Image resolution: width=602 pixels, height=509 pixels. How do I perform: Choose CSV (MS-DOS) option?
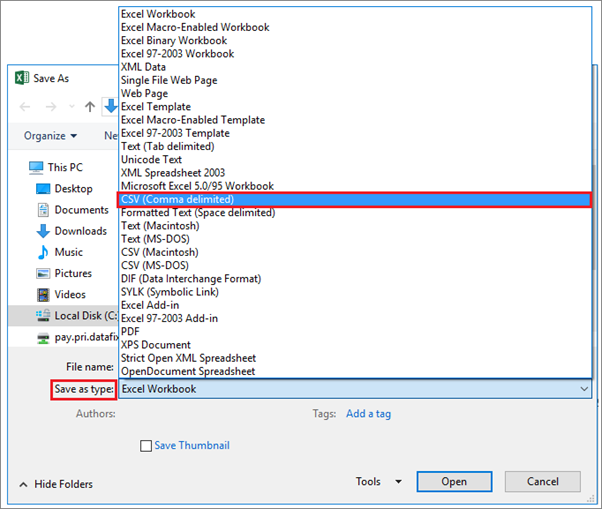tap(355, 266)
